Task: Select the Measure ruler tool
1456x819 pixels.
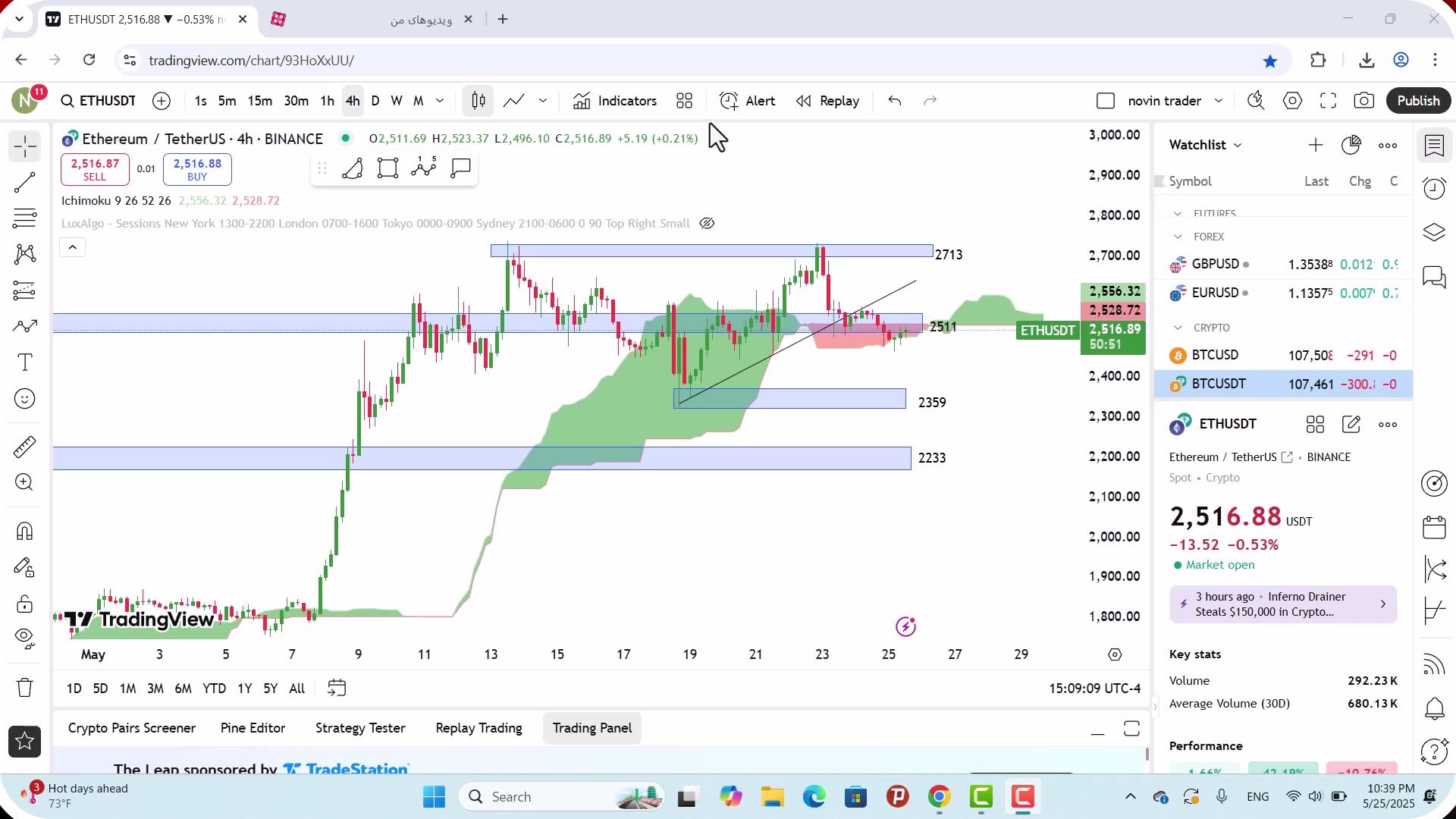Action: pyautogui.click(x=25, y=447)
